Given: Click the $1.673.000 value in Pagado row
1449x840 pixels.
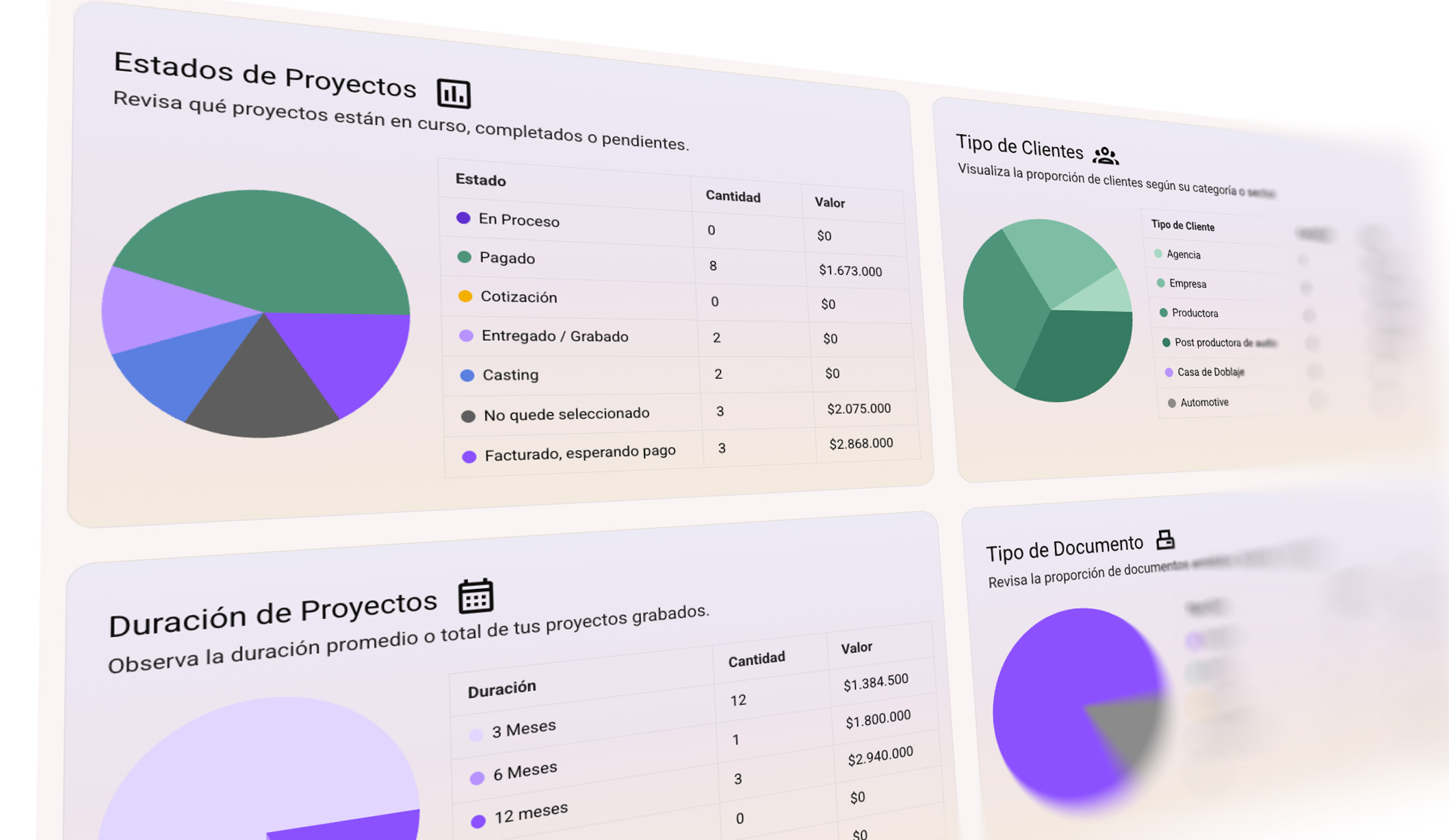Looking at the screenshot, I should (850, 270).
